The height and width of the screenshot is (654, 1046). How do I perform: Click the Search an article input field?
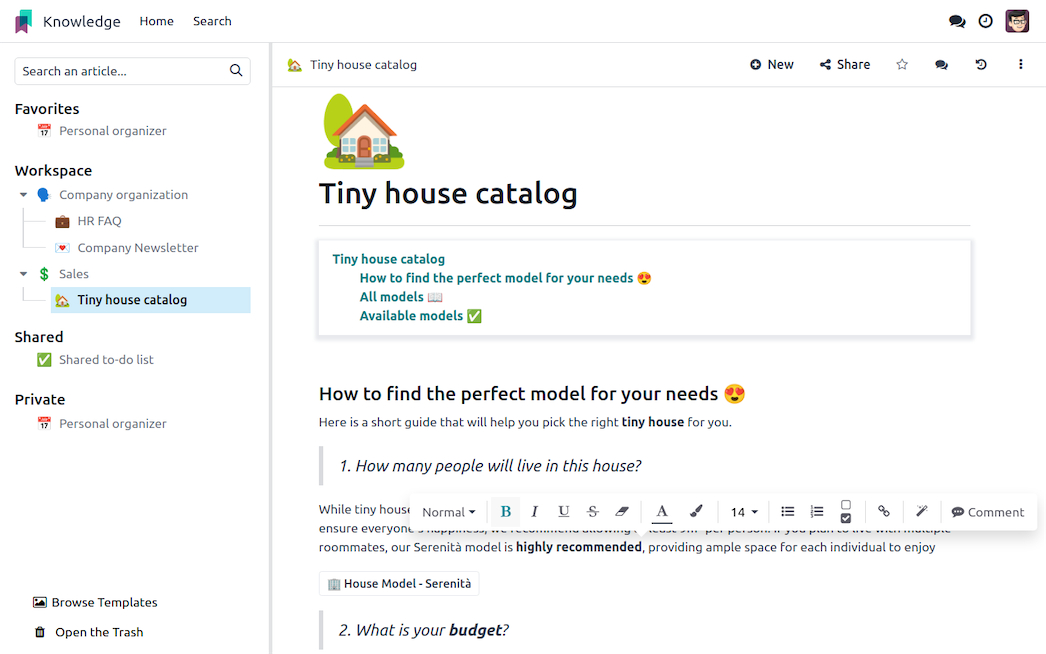point(120,71)
